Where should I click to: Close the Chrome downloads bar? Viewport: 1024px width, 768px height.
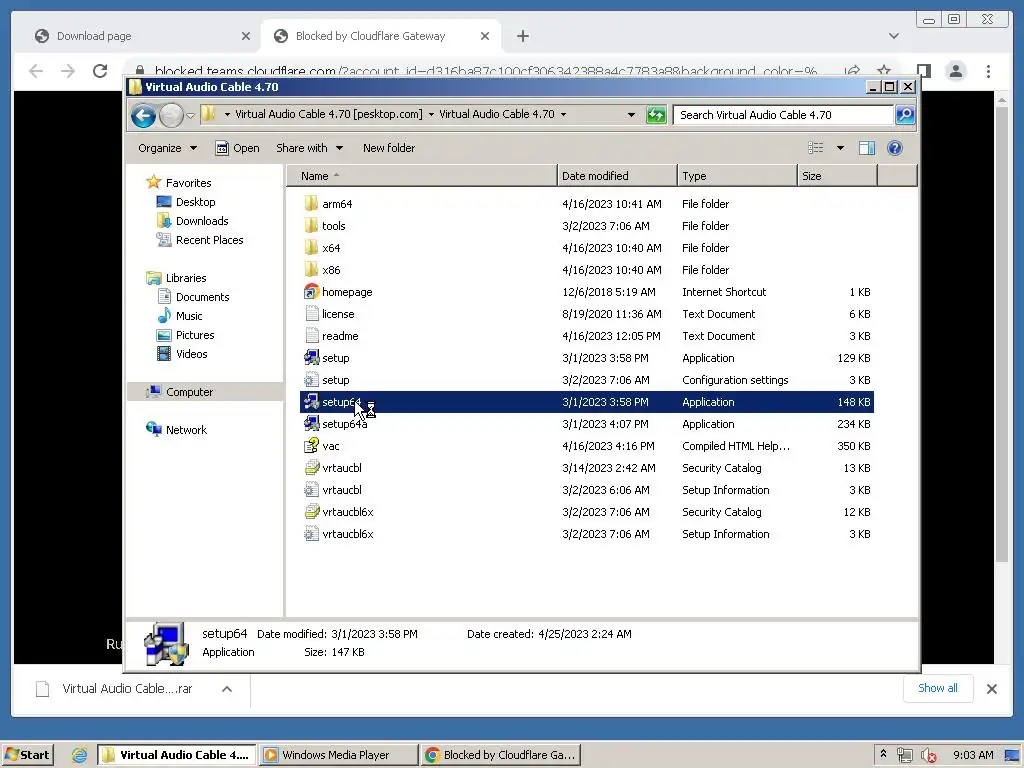[x=991, y=689]
